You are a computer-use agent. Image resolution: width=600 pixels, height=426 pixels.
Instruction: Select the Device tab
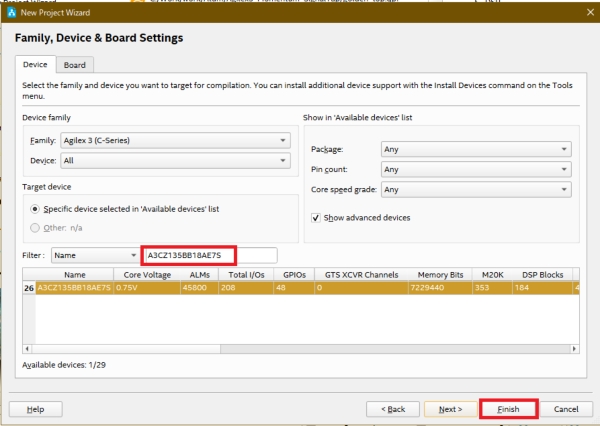[x=35, y=65]
